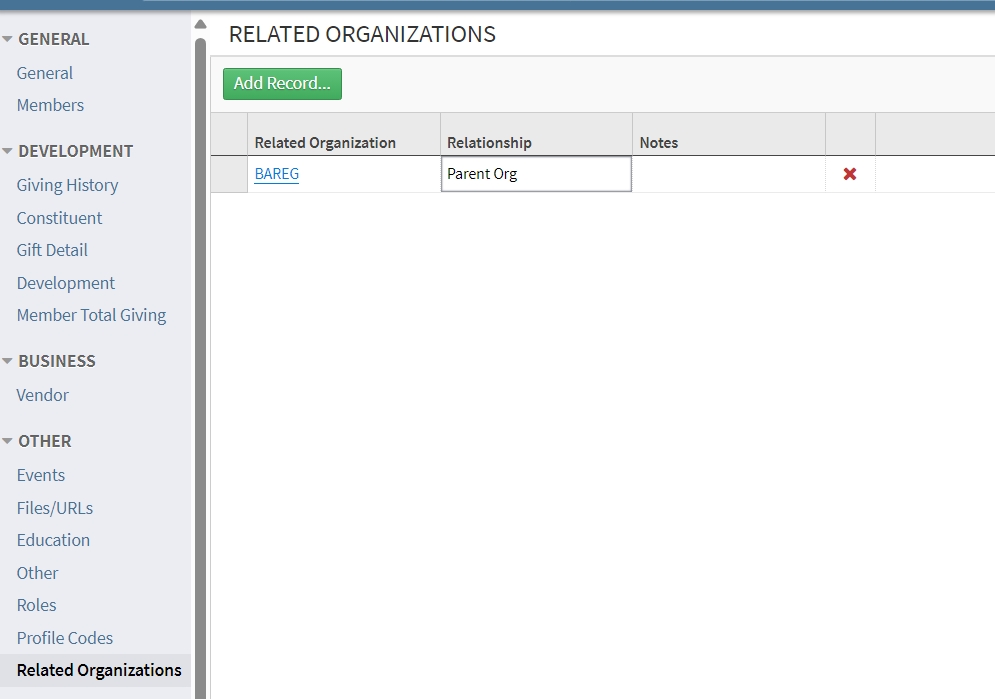Click the scrollbar up arrow

200,23
